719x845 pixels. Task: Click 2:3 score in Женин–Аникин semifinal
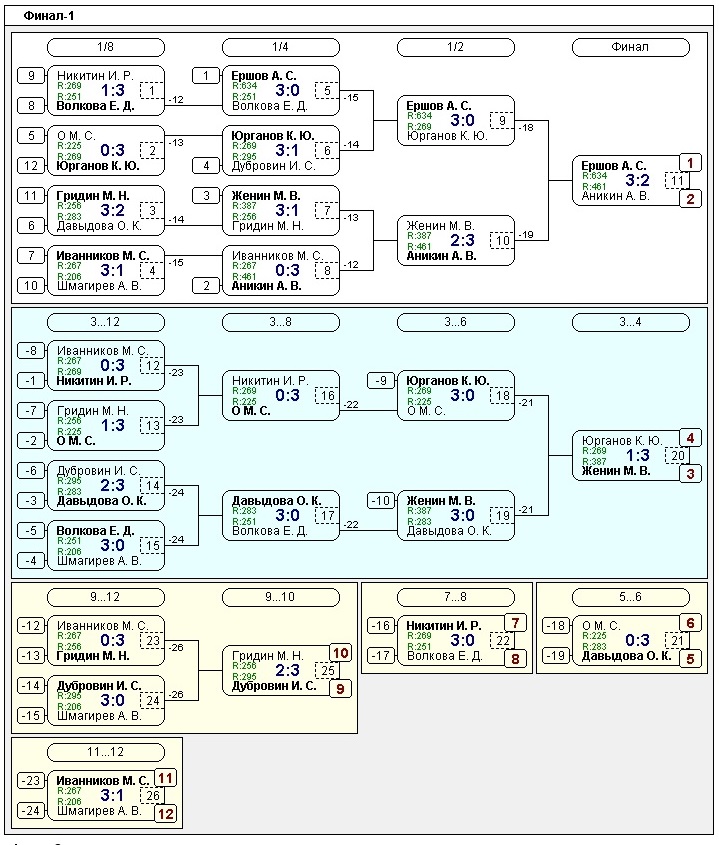pyautogui.click(x=463, y=241)
